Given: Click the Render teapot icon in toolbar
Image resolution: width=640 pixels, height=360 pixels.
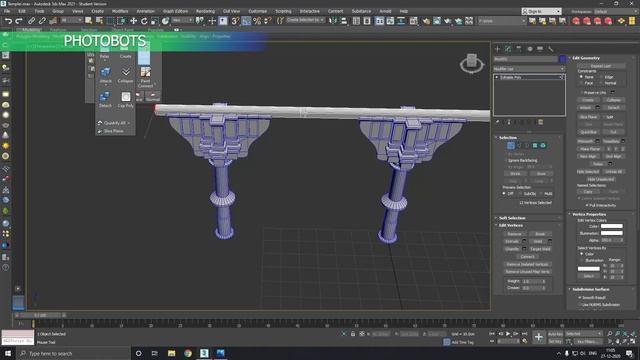Looking at the screenshot, I should point(448,20).
